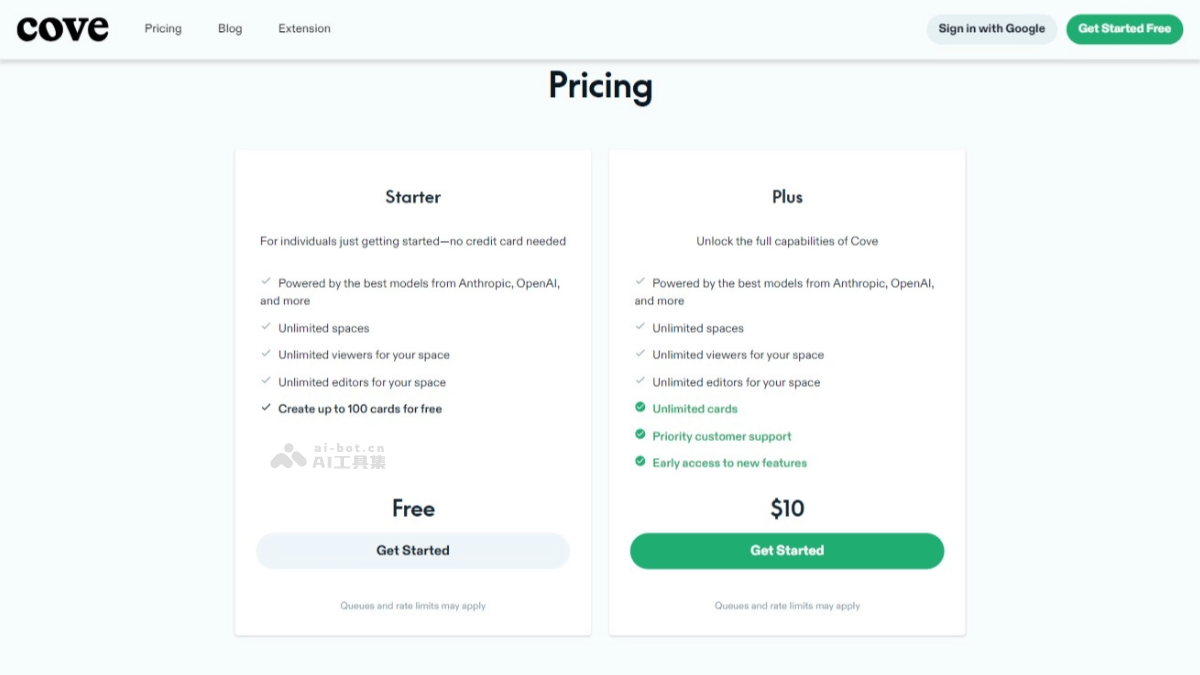This screenshot has height=675, width=1200.
Task: Click checkmark by Starter Unlimited viewers
Action: click(266, 354)
